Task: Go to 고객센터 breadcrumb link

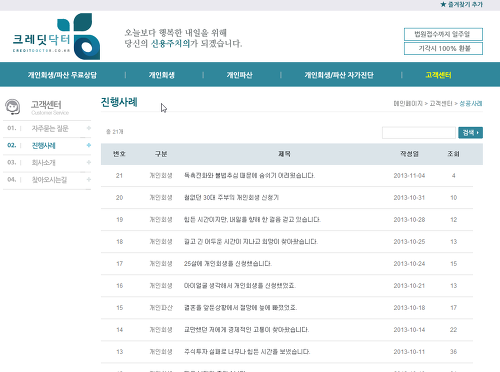Action: click(441, 104)
